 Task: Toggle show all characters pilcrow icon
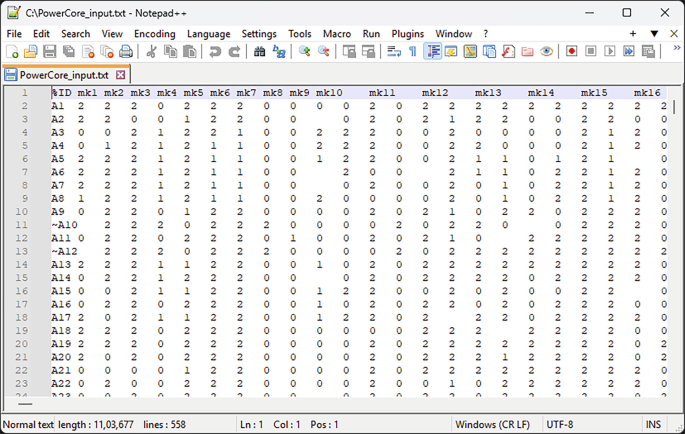coord(412,52)
